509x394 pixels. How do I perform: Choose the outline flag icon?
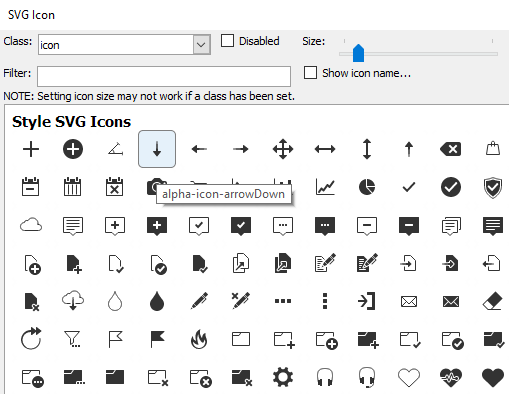click(116, 339)
